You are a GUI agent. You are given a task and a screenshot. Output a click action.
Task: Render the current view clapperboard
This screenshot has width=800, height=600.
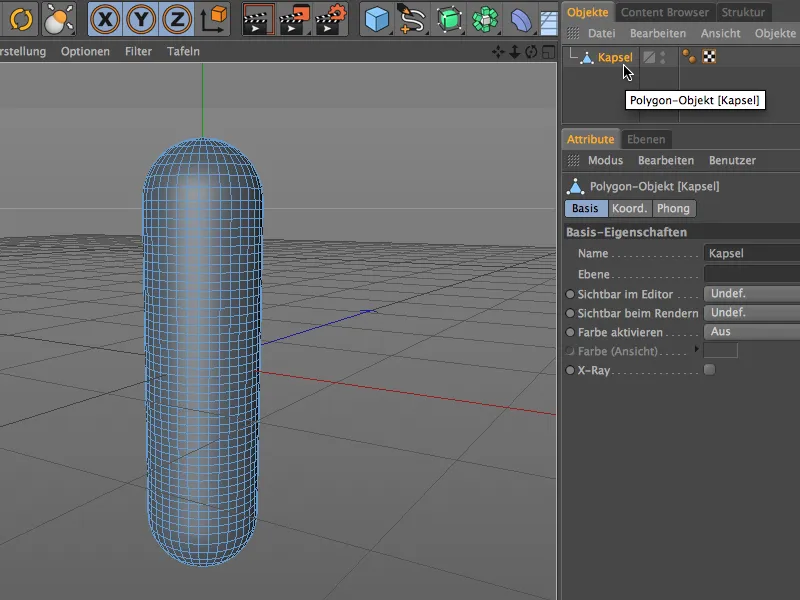[x=258, y=19]
